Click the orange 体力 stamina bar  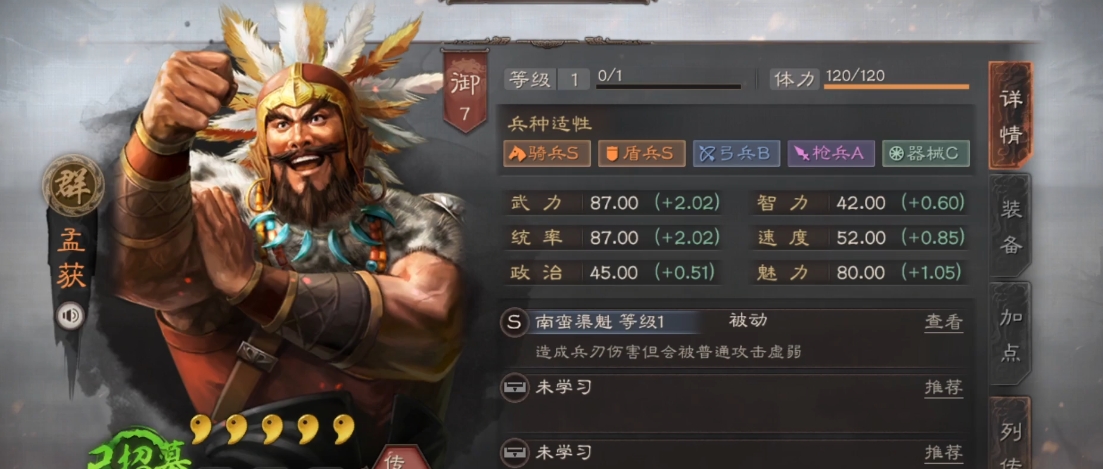pos(896,87)
